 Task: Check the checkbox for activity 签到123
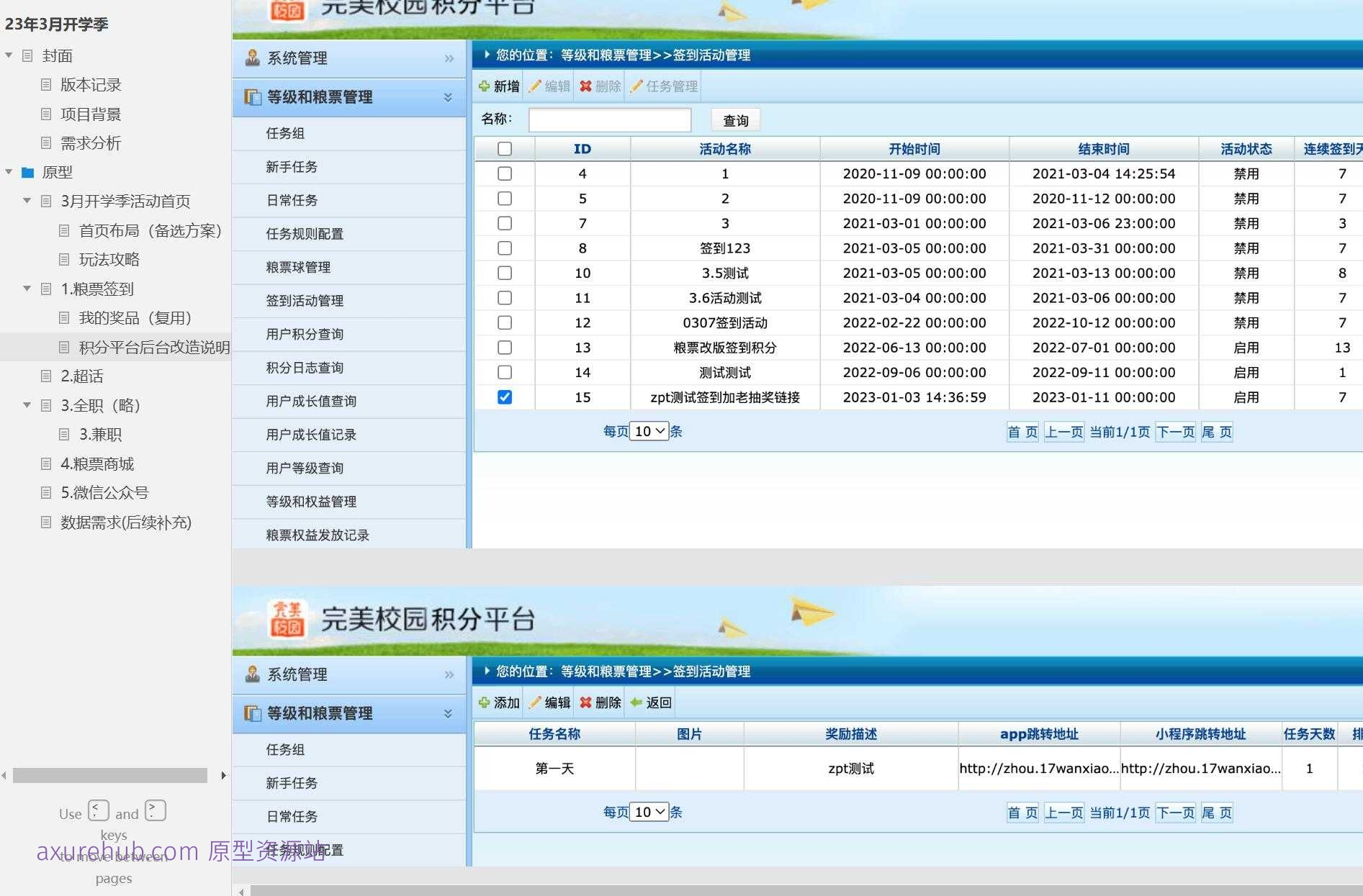click(505, 248)
